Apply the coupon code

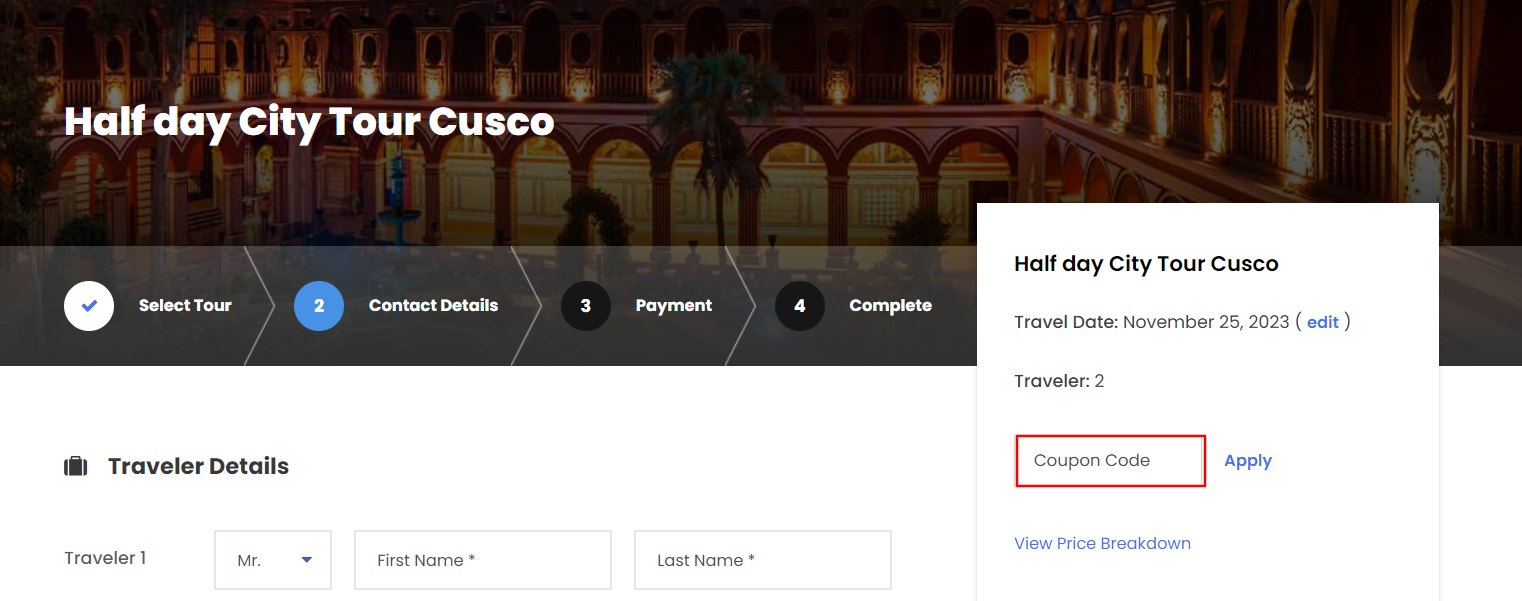[x=1248, y=461]
